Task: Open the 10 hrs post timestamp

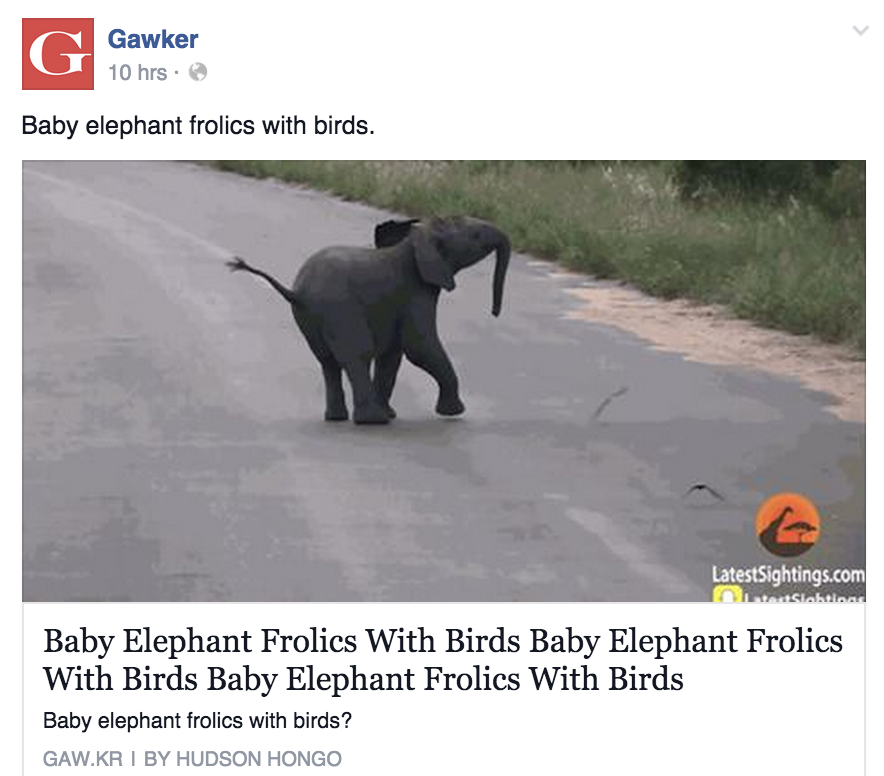Action: (138, 72)
